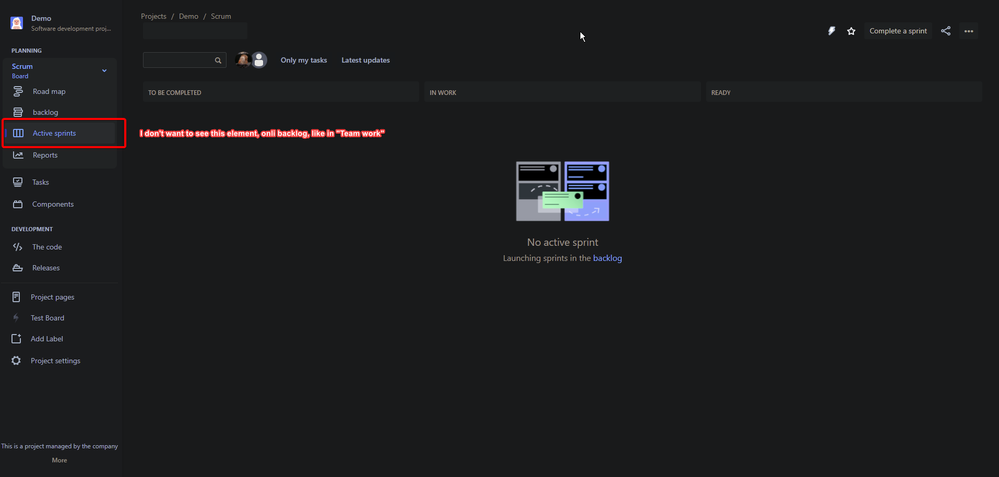999x477 pixels.
Task: Click the Project settings gear icon
Action: click(x=17, y=361)
